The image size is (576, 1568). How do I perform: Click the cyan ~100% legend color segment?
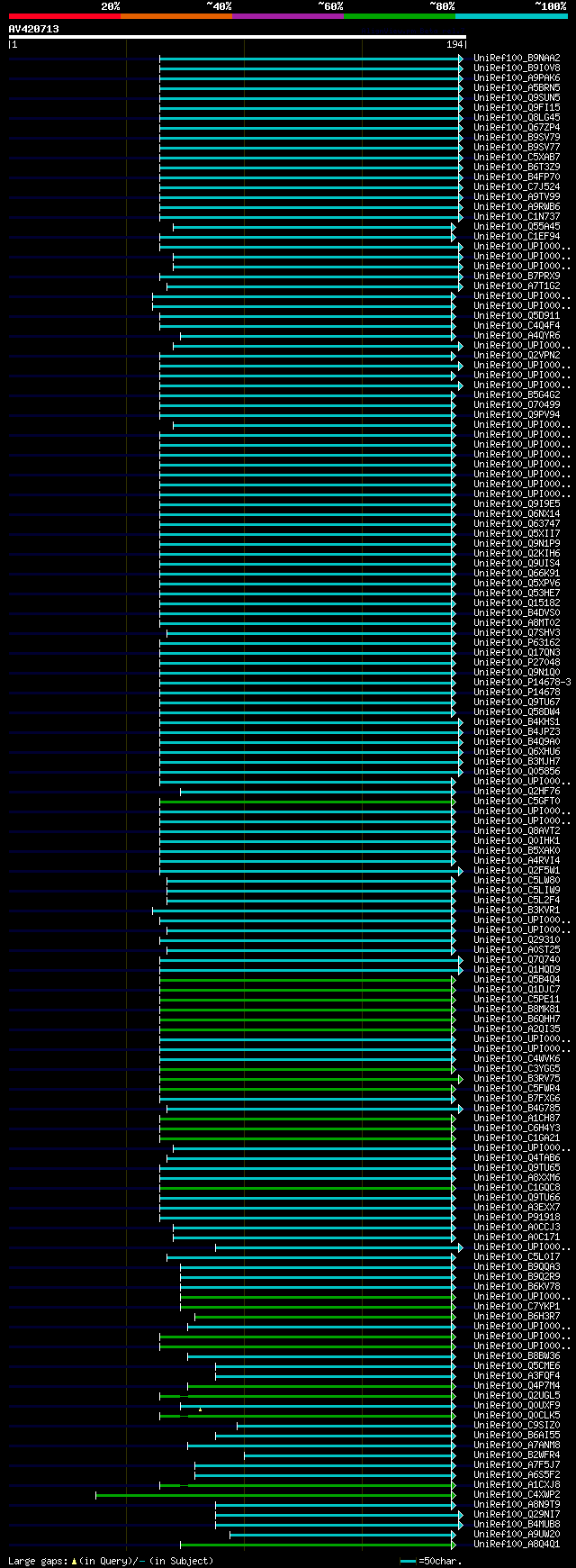pos(511,16)
